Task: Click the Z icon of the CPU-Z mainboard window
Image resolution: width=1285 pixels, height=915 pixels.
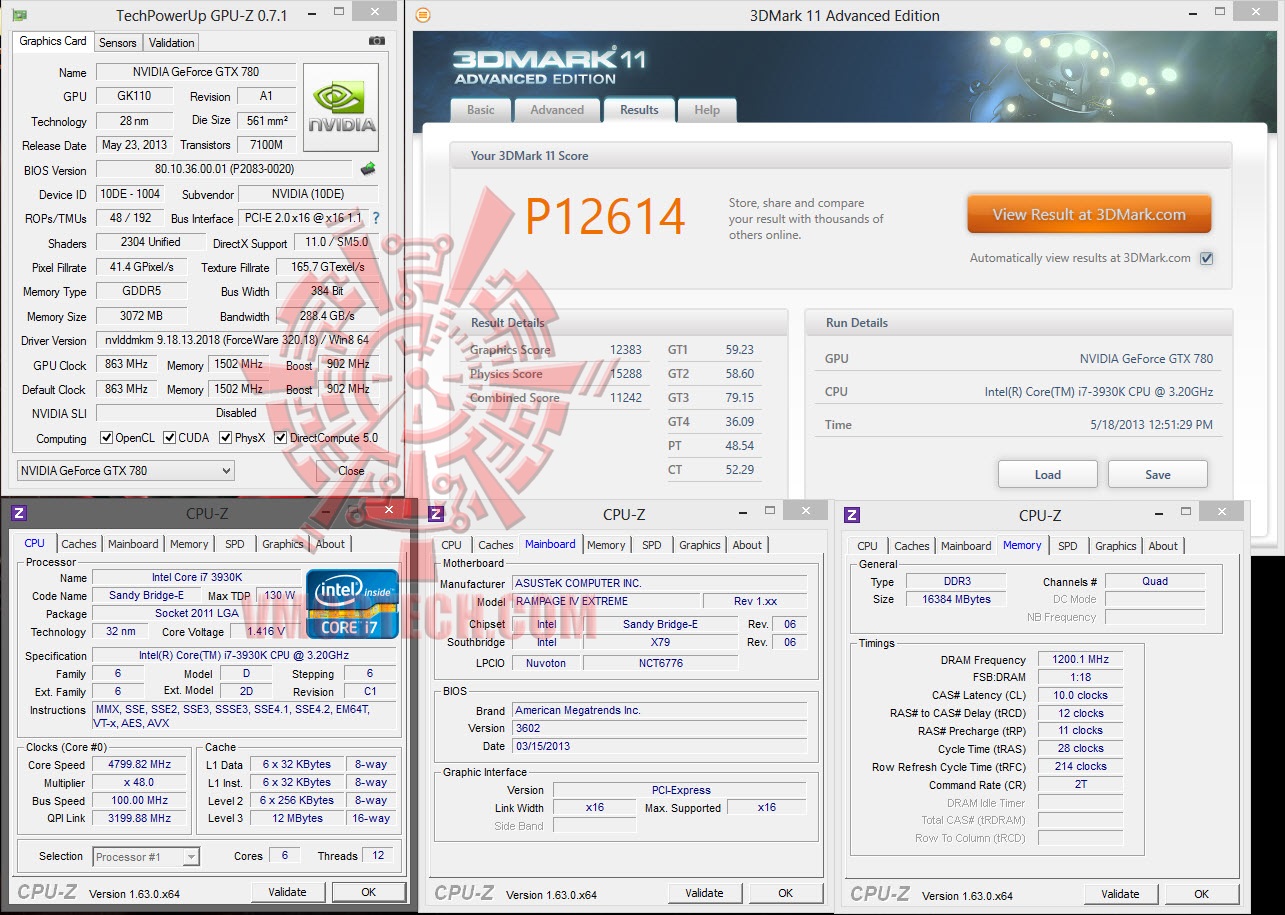Action: (435, 514)
